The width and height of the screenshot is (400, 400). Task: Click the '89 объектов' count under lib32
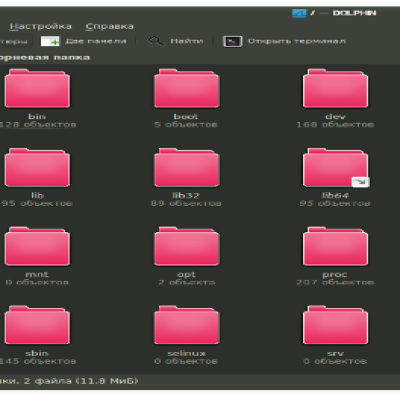(186, 203)
